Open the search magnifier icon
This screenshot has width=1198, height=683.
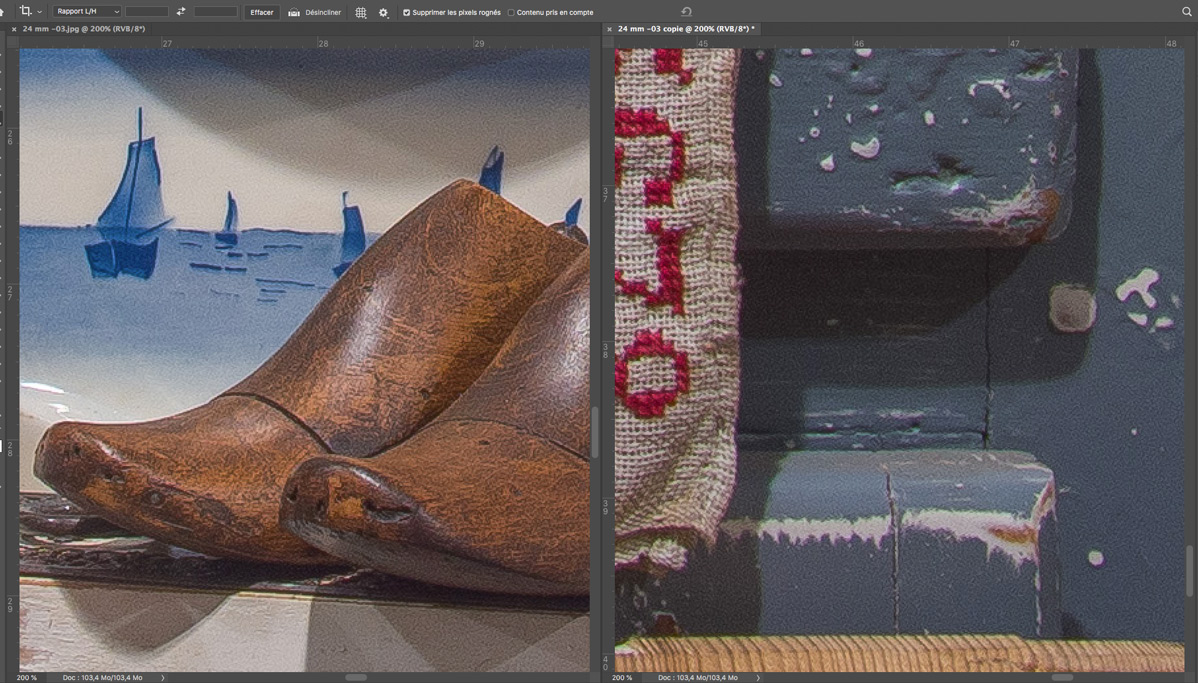click(x=1187, y=12)
